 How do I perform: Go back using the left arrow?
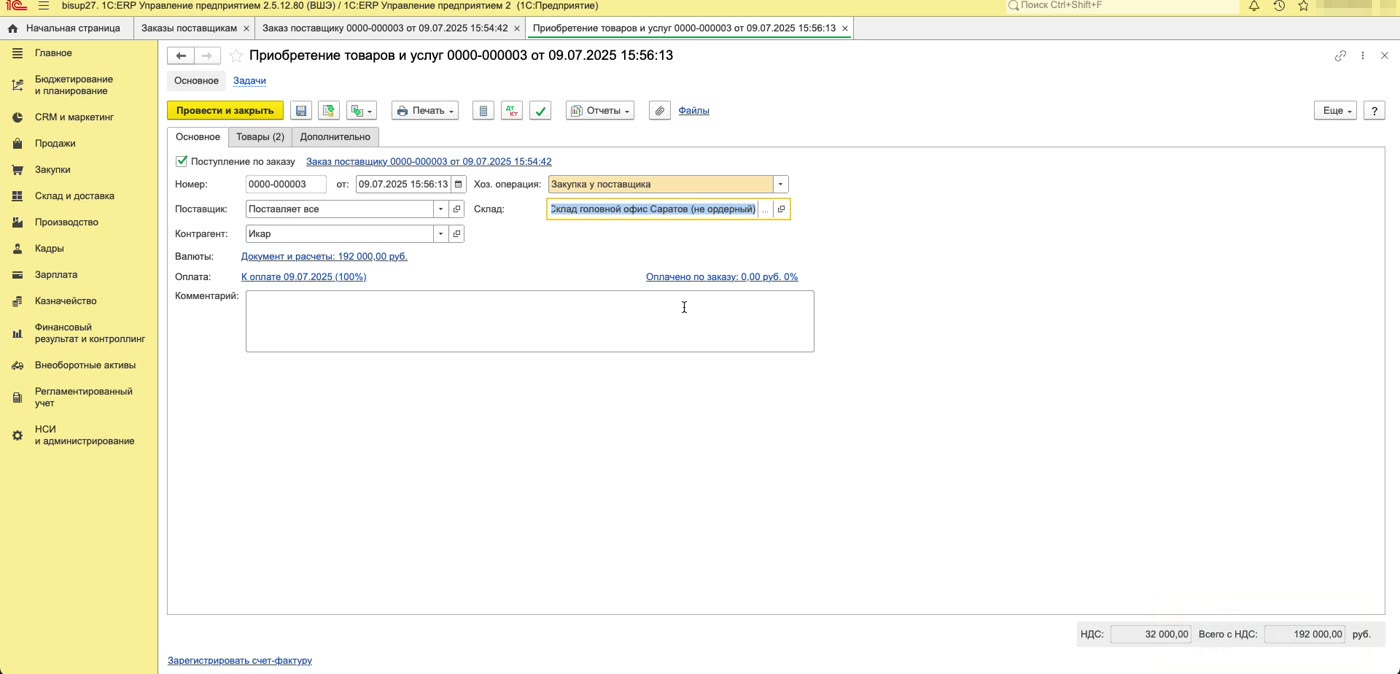click(x=181, y=56)
